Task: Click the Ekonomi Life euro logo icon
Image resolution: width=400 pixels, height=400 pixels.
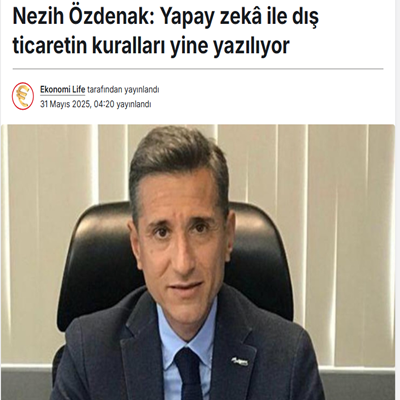Action: point(23,96)
